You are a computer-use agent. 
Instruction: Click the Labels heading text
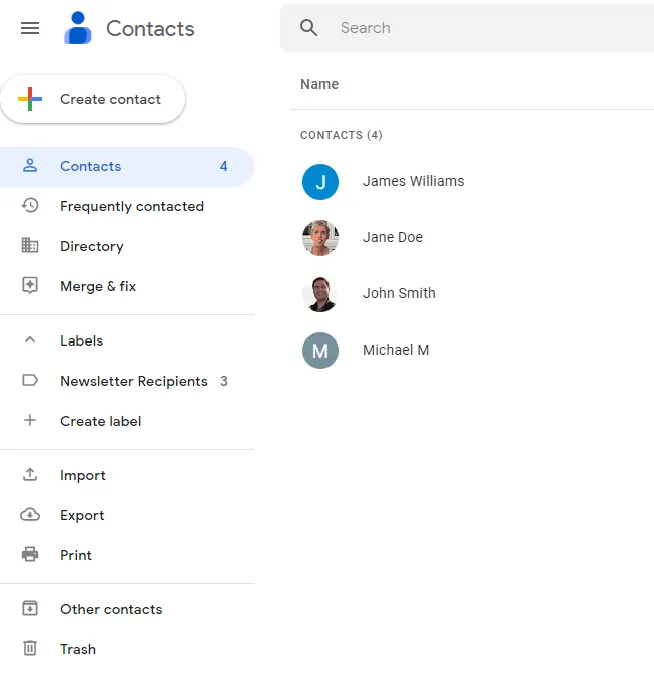(81, 341)
